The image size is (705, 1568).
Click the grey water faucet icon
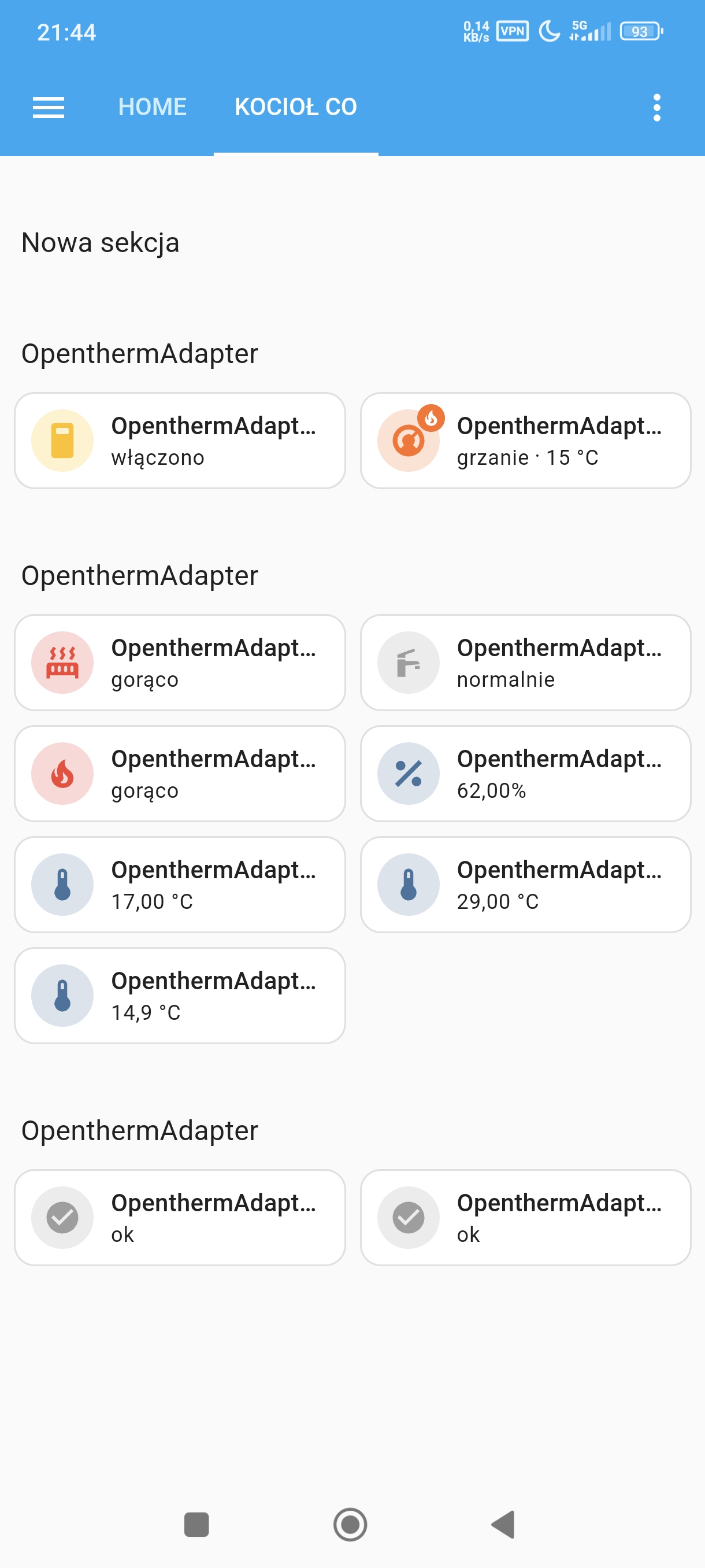point(408,662)
